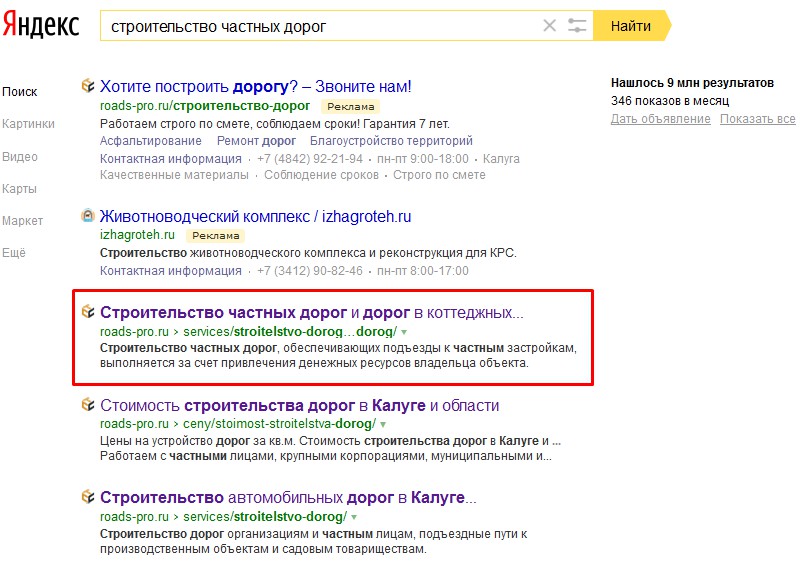Viewport: 802px width, 561px height.
Task: Open 'Стоимость строительства дорог в Калуге' result
Action: point(300,405)
